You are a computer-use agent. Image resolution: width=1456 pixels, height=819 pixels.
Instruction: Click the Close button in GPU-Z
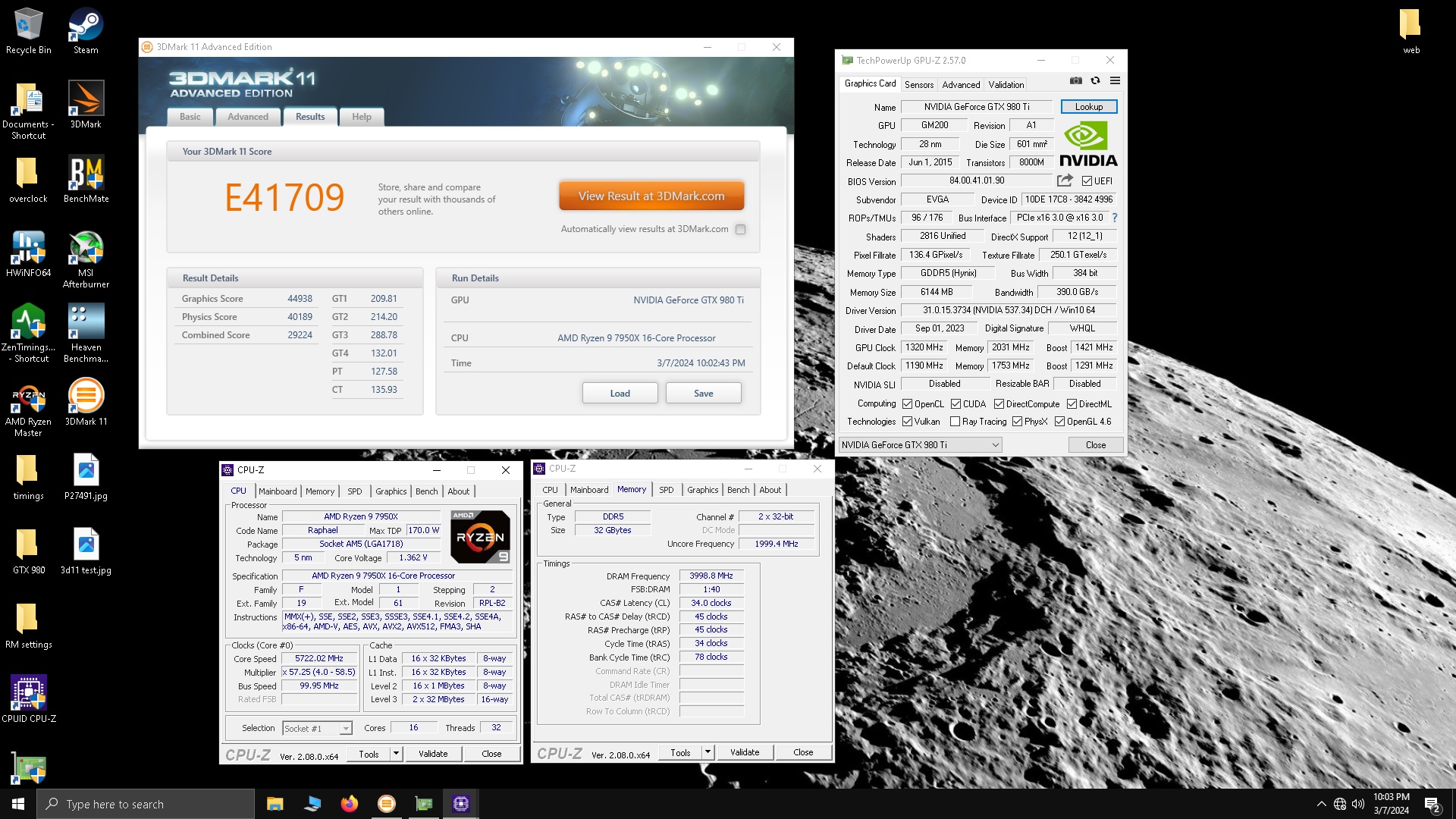click(1095, 445)
